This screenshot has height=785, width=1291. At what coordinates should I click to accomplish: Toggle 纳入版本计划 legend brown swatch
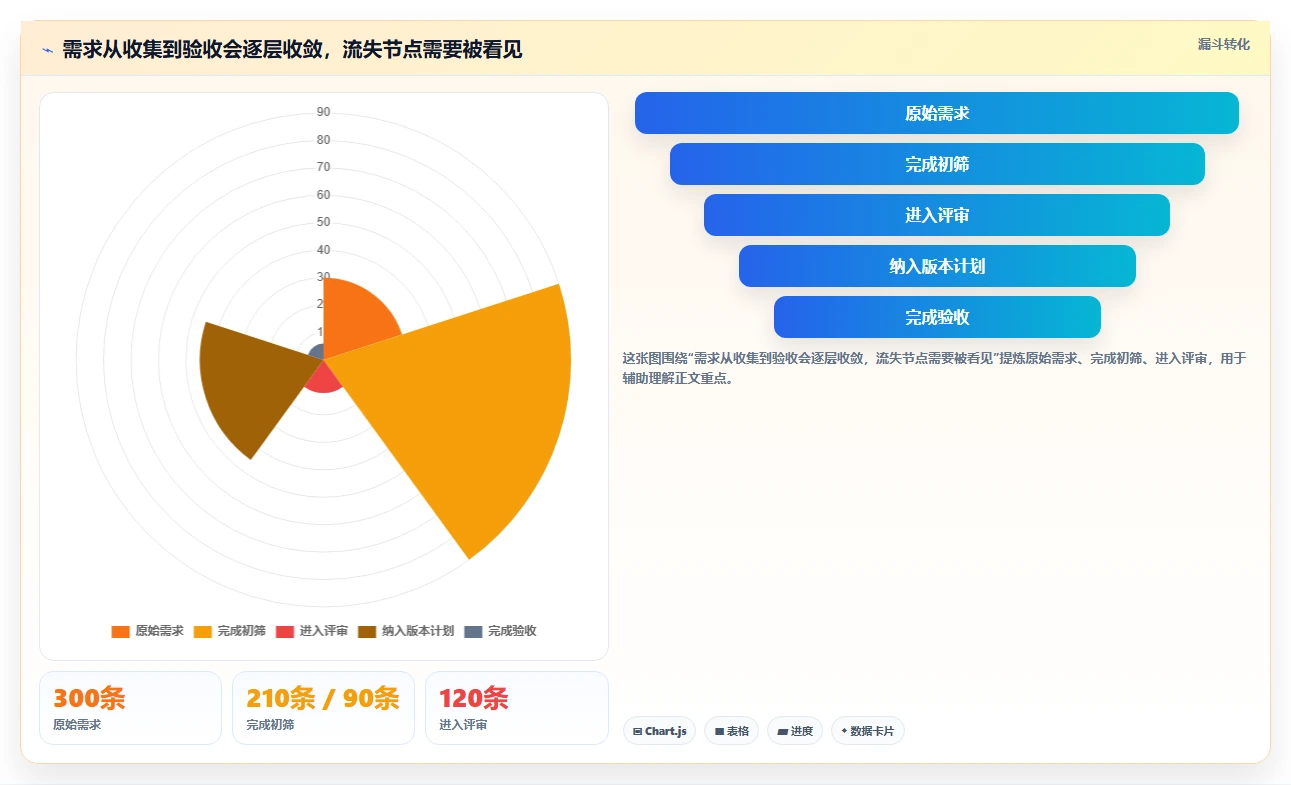point(367,631)
